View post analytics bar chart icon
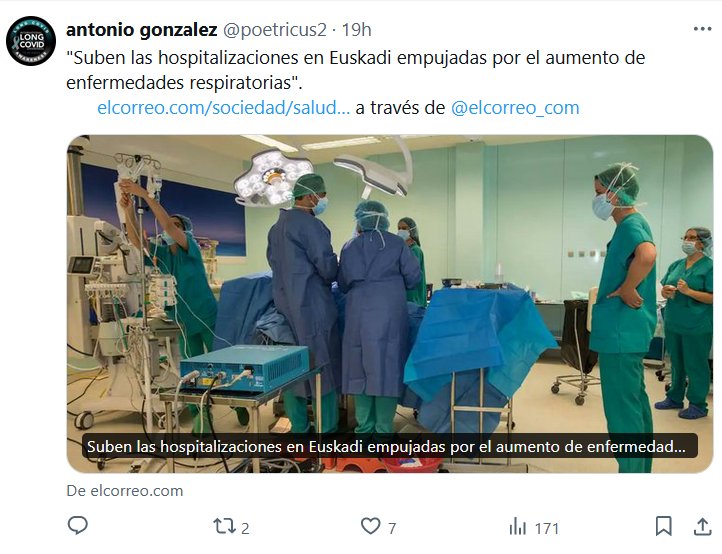The width and height of the screenshot is (722, 554). pos(518,526)
